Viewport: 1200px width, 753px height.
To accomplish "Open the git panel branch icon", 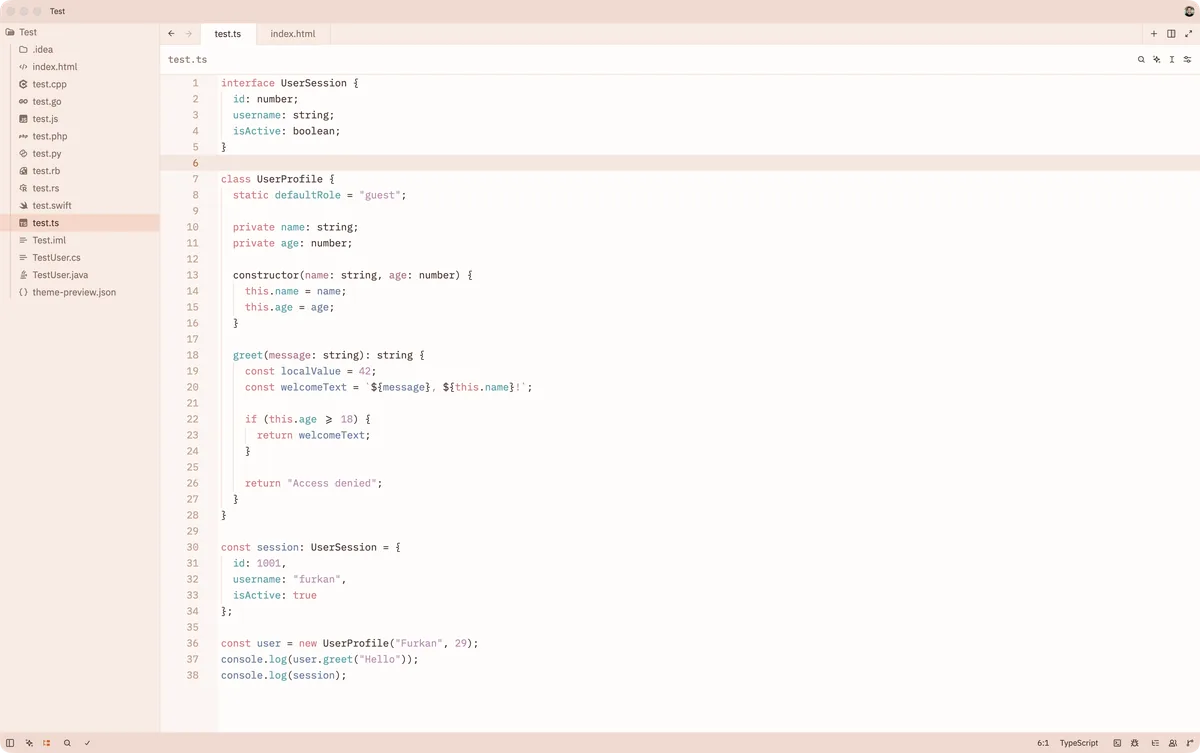I will click(1189, 743).
